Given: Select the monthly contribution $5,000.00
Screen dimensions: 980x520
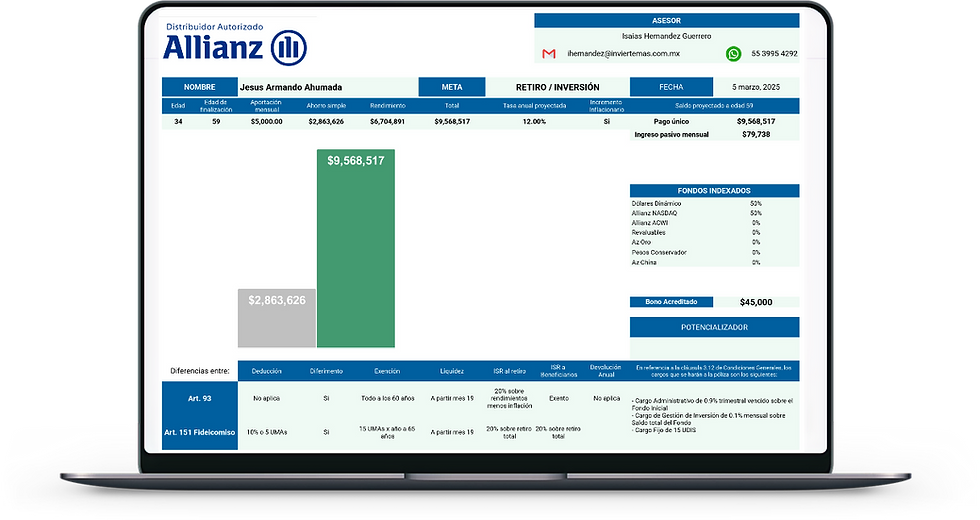Looking at the screenshot, I should [266, 121].
